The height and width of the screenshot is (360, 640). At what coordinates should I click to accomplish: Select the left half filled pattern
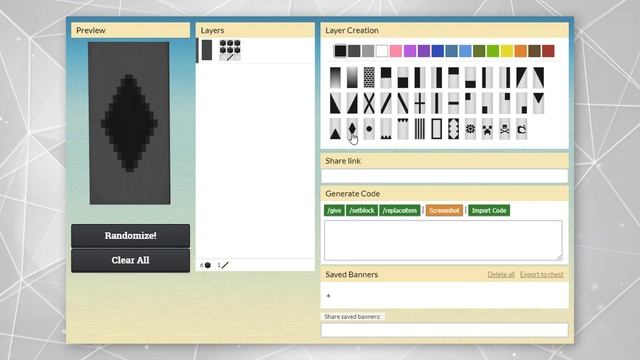pyautogui.click(x=420, y=78)
